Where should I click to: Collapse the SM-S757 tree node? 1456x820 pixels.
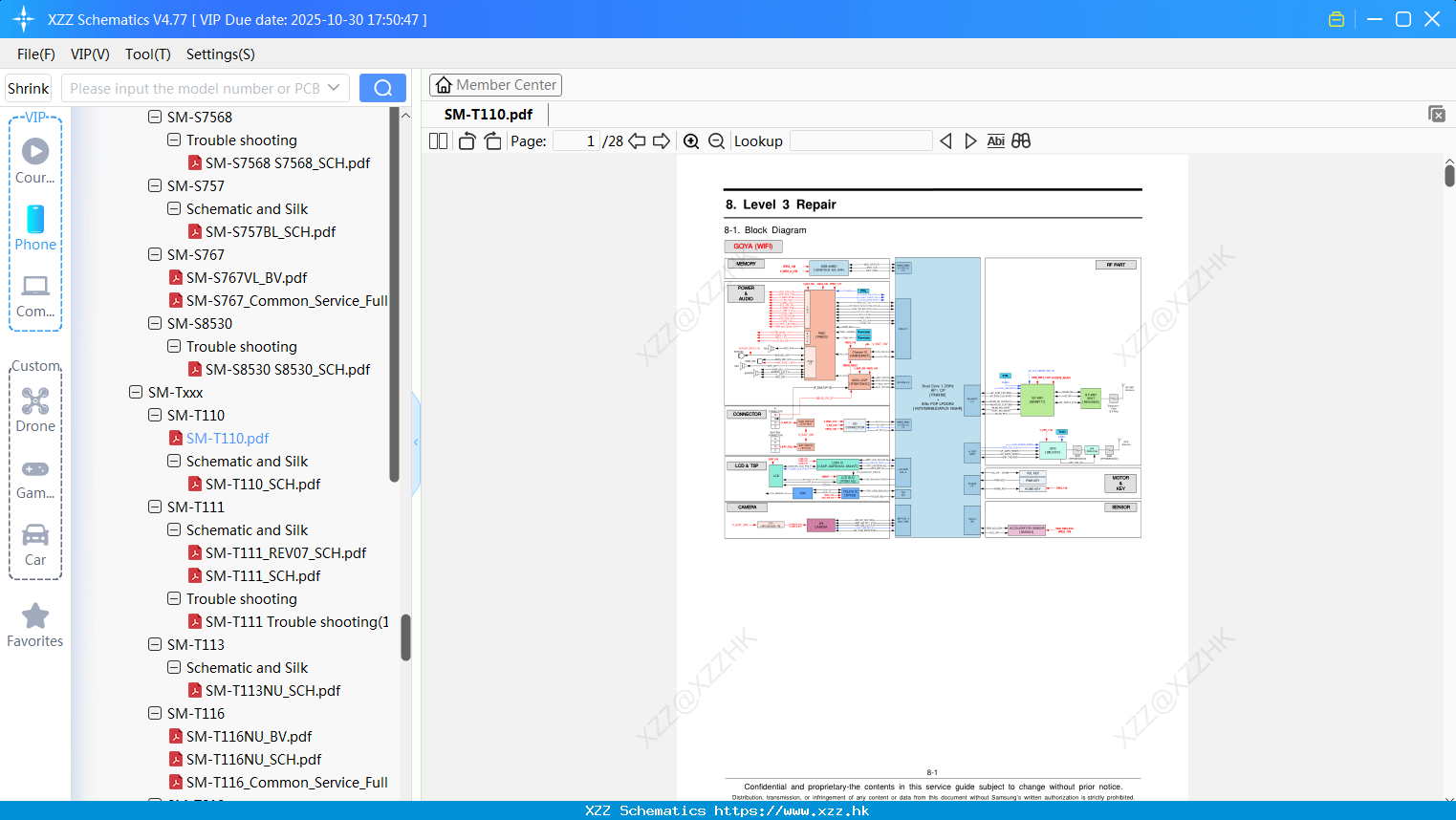click(155, 185)
